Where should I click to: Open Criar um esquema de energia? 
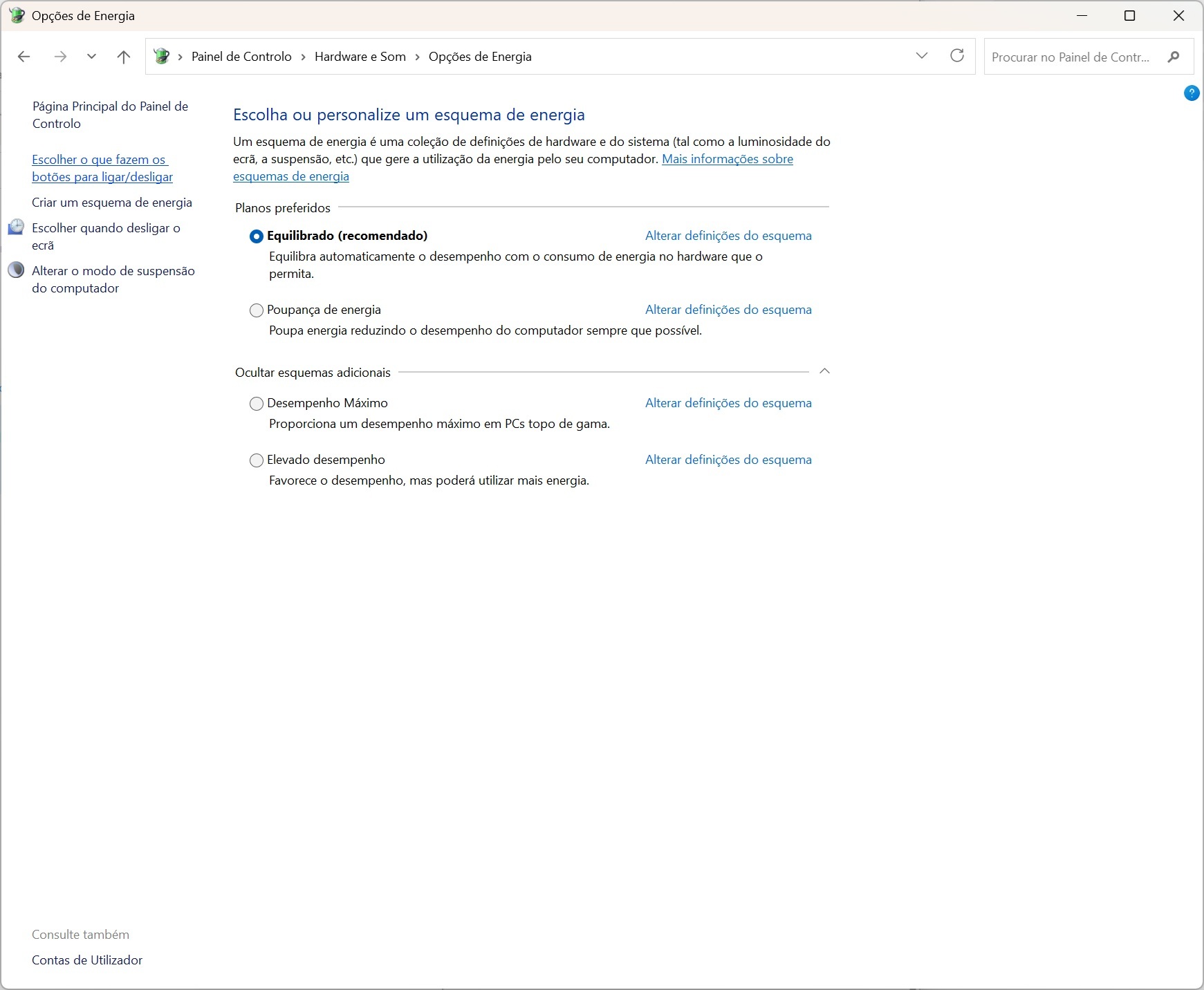[x=112, y=203]
